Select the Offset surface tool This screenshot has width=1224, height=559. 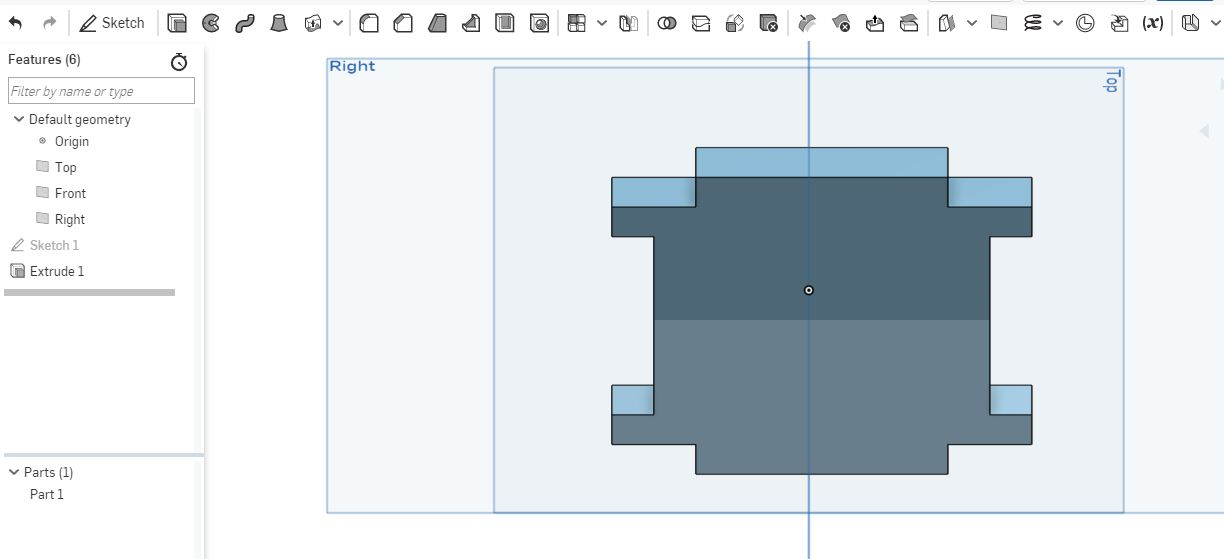(947, 23)
